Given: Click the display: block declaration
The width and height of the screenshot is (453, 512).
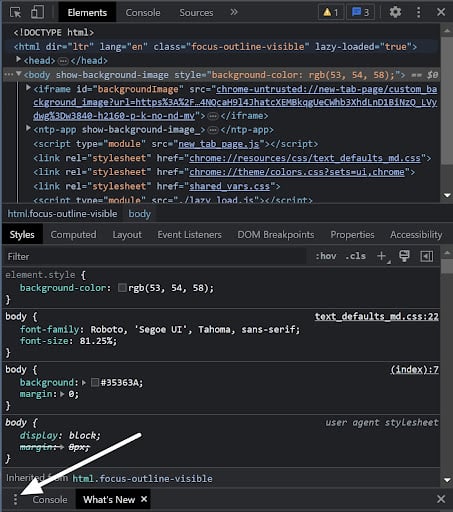Looking at the screenshot, I should pyautogui.click(x=60, y=435).
